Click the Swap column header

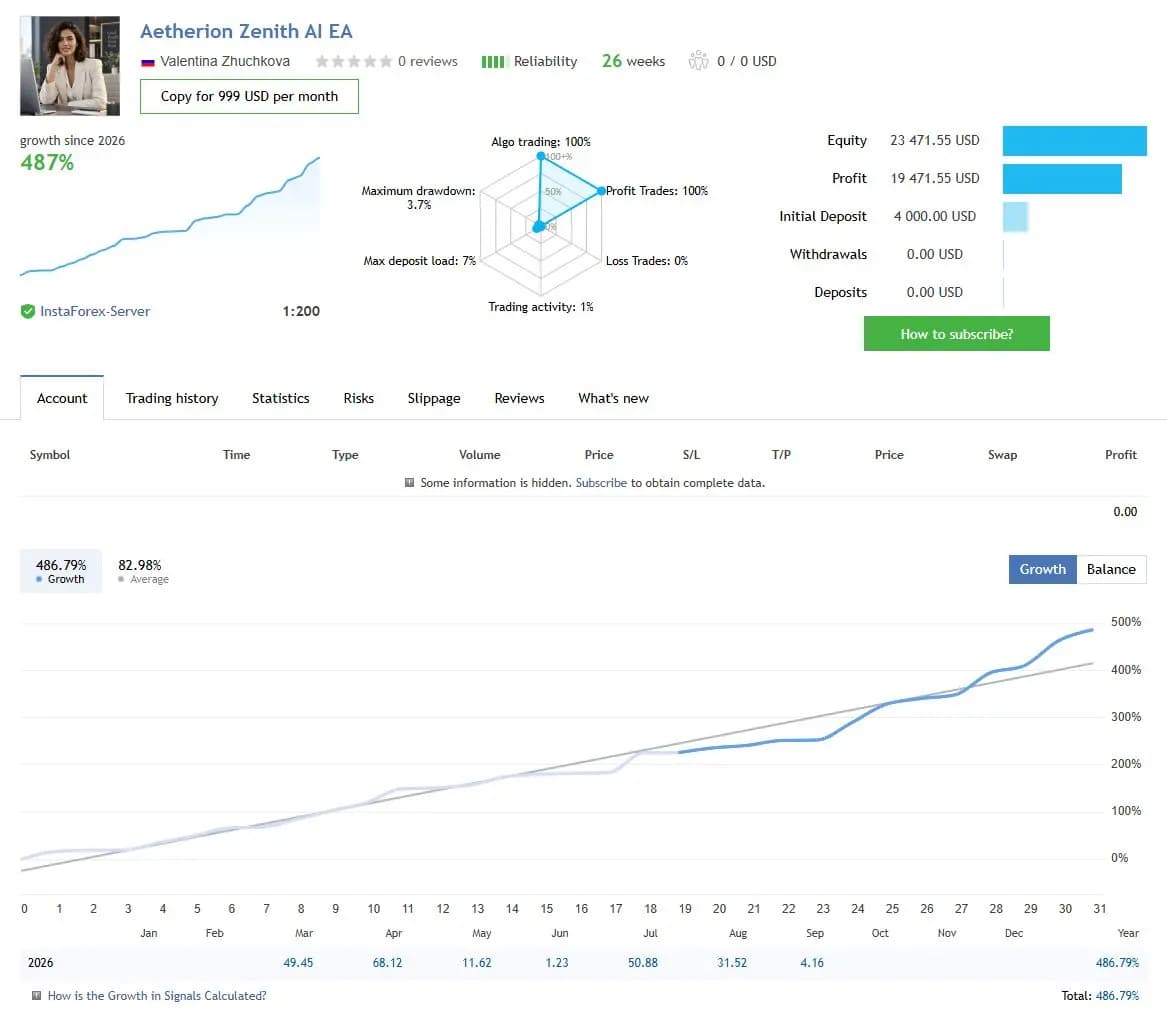click(x=1003, y=455)
